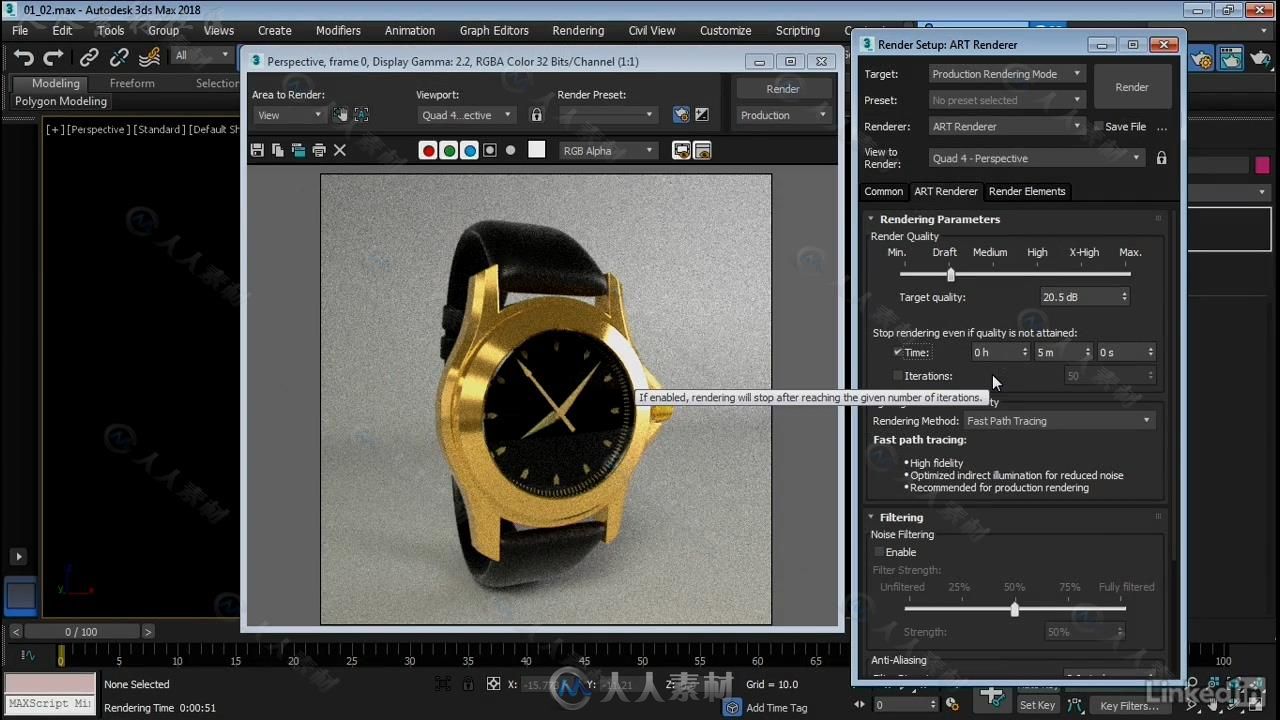This screenshot has height=720, width=1280.
Task: Click the hours time field
Action: [995, 352]
